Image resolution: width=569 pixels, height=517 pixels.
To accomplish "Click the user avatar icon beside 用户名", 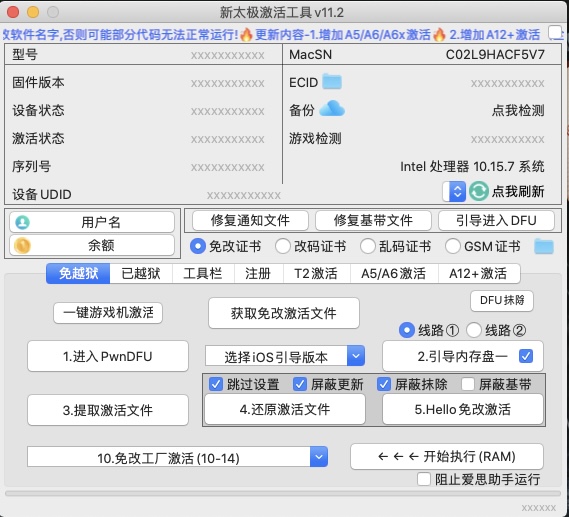I will pos(22,222).
